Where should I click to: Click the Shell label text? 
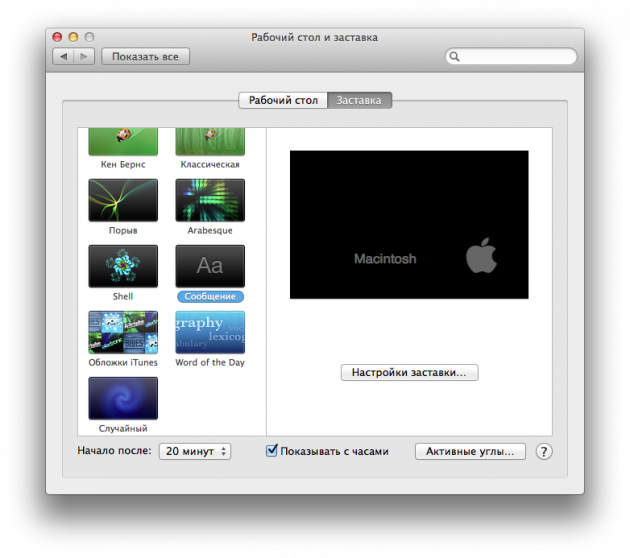click(x=123, y=296)
